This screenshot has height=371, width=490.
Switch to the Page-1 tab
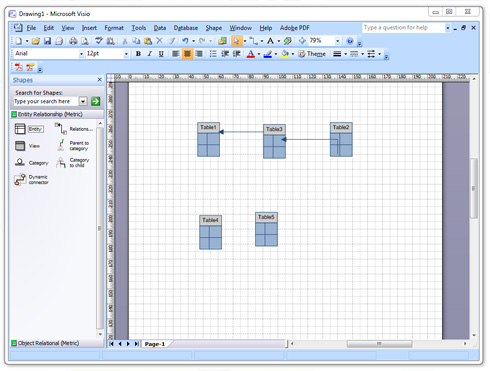coord(155,344)
